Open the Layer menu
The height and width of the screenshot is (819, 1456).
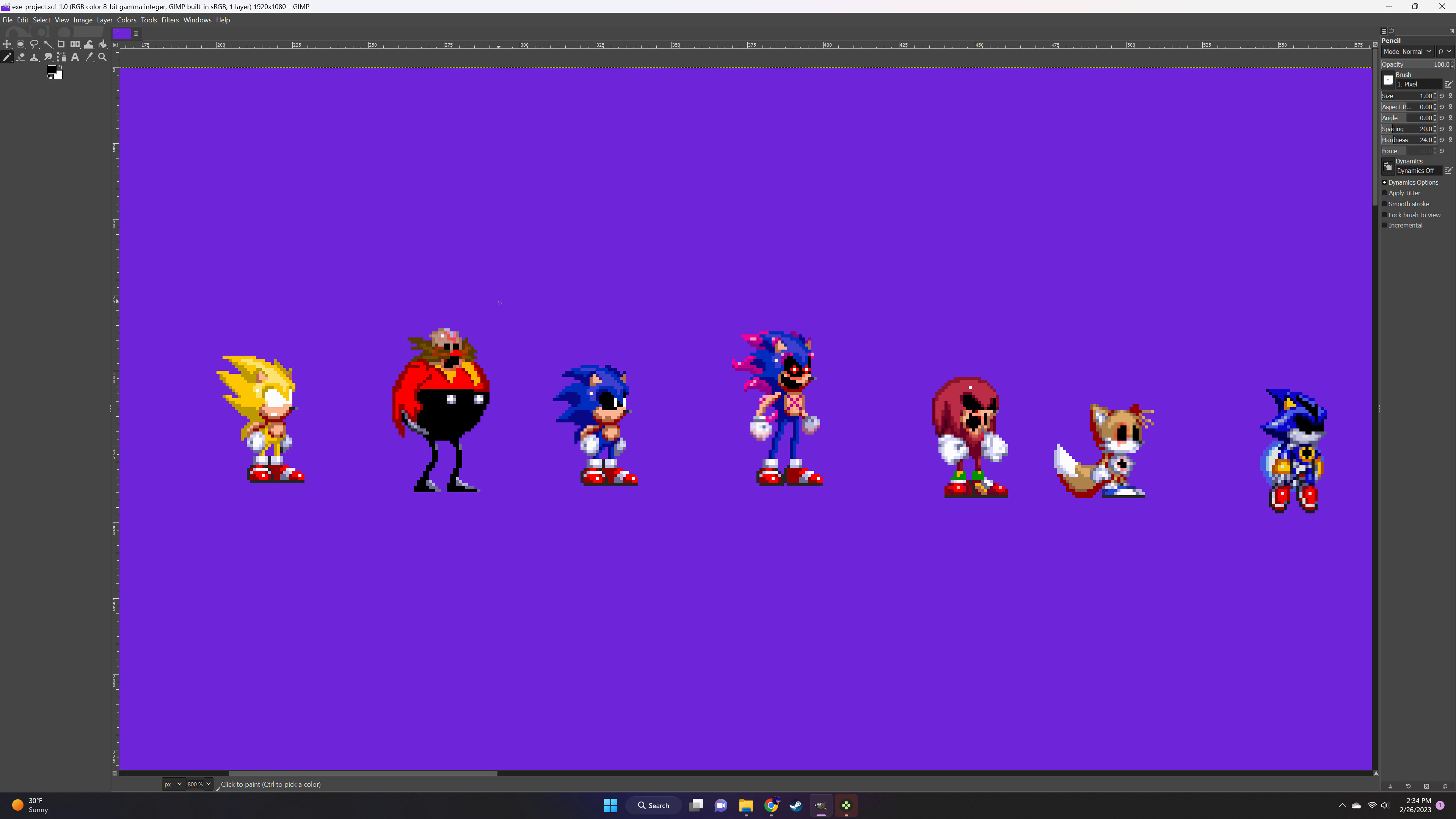[105, 20]
